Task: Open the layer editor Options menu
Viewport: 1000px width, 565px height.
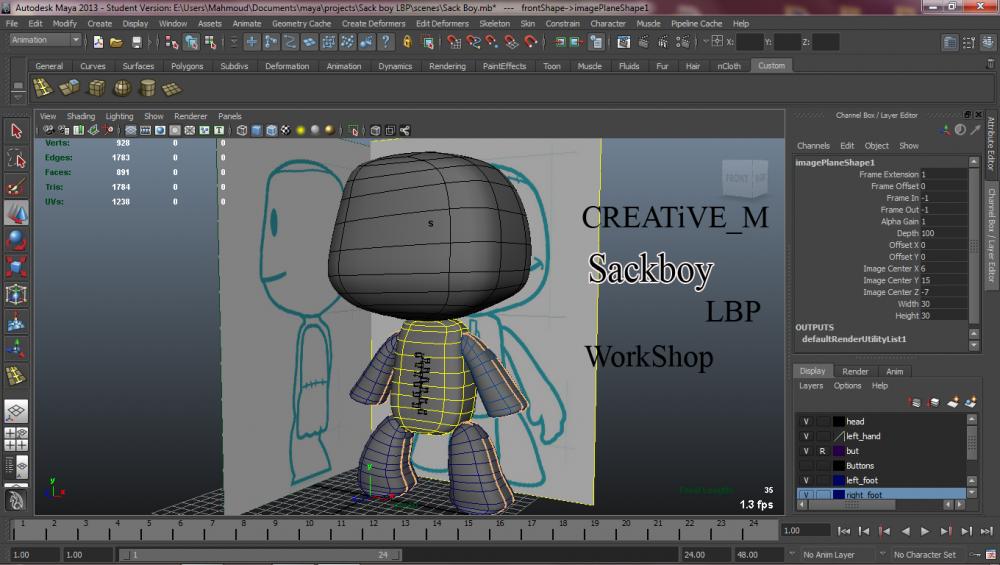Action: click(x=847, y=386)
